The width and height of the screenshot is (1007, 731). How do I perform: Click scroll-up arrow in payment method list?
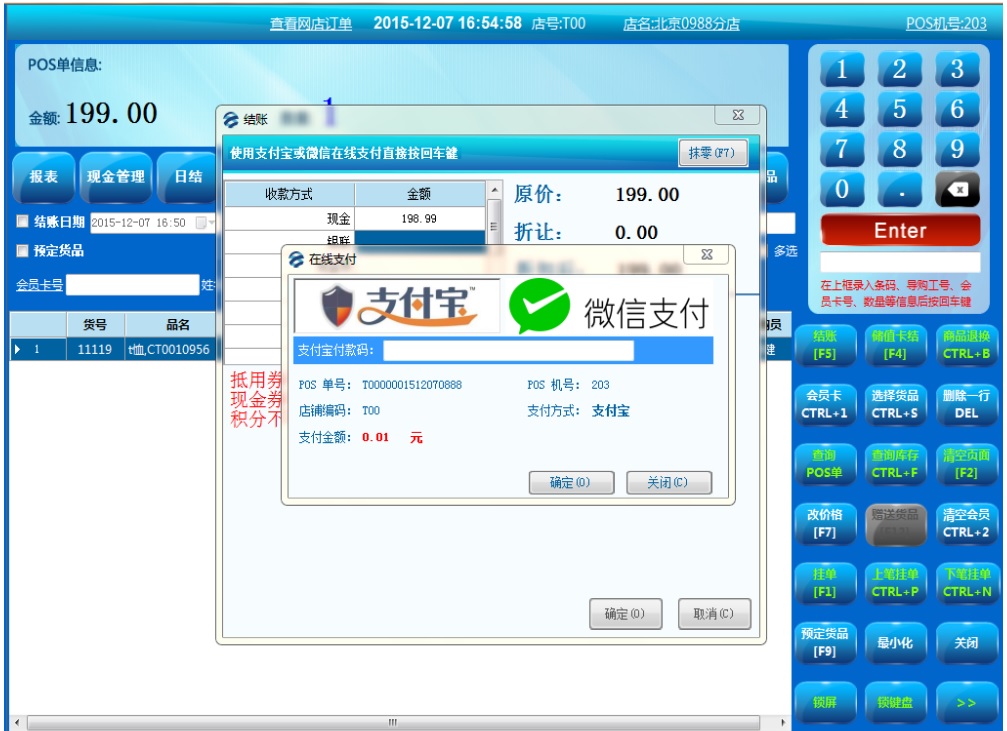[494, 191]
